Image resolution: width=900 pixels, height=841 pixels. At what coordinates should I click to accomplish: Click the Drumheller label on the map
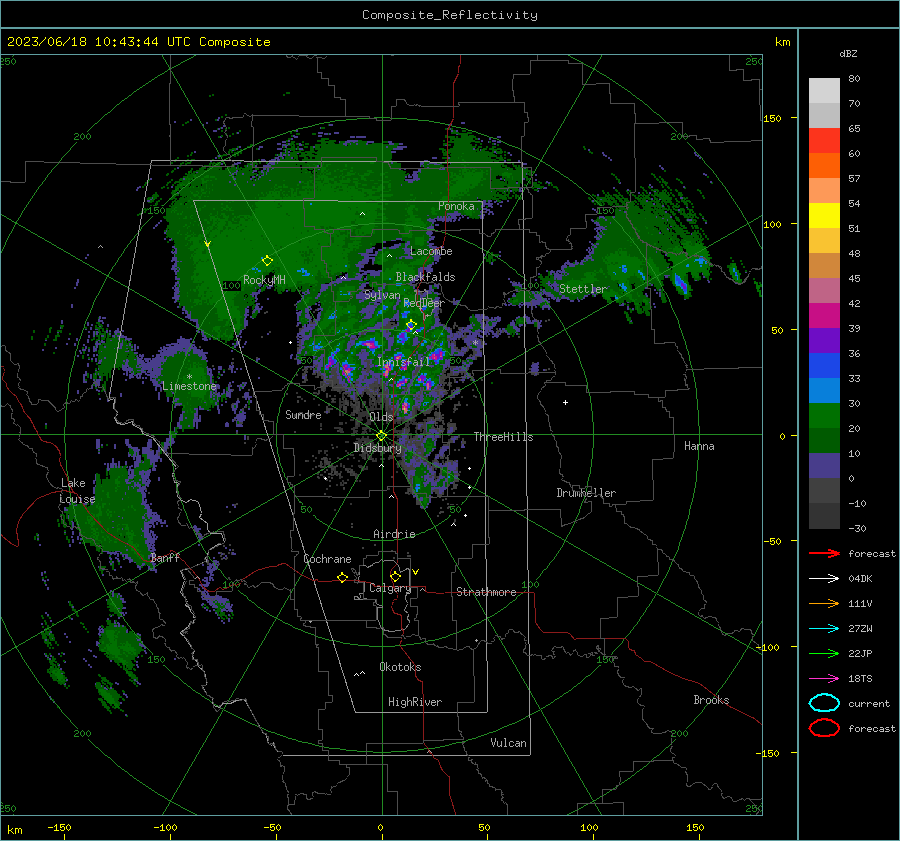(x=586, y=493)
